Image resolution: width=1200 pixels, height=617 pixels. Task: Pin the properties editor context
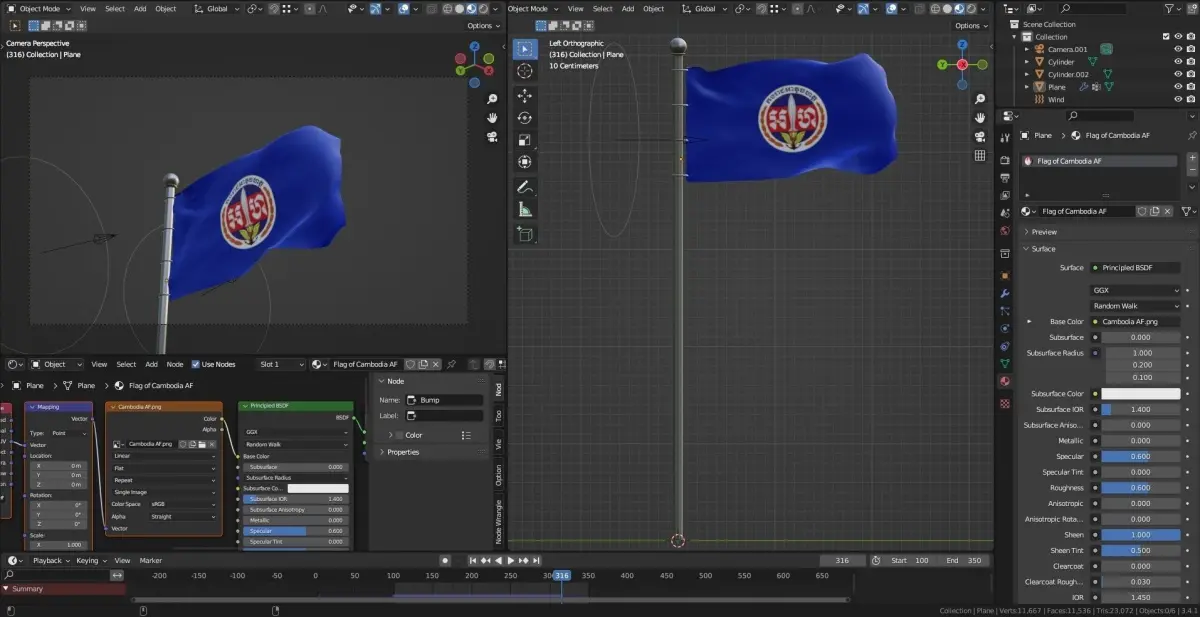(x=1191, y=135)
